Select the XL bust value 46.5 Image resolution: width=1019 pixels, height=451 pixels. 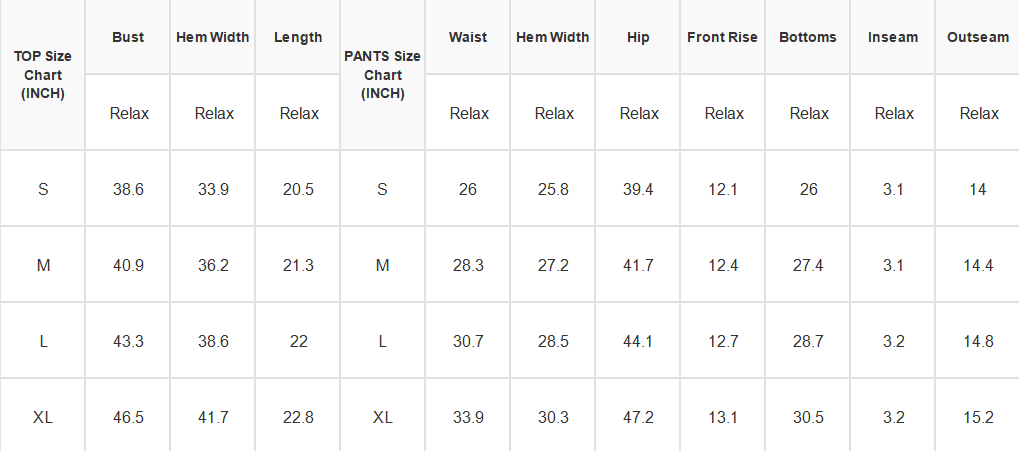pos(128,417)
